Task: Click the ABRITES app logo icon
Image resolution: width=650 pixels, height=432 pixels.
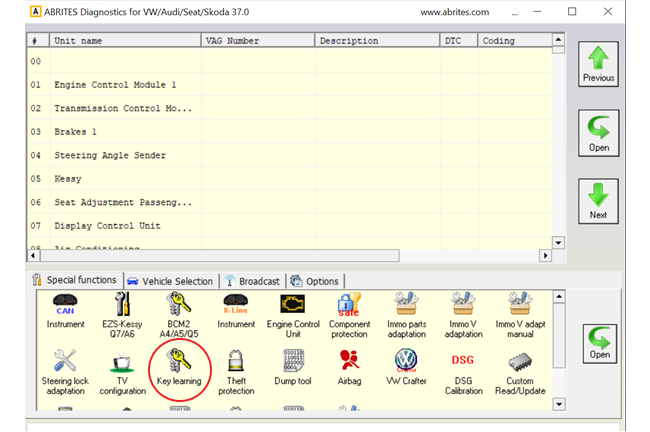Action: (x=36, y=12)
